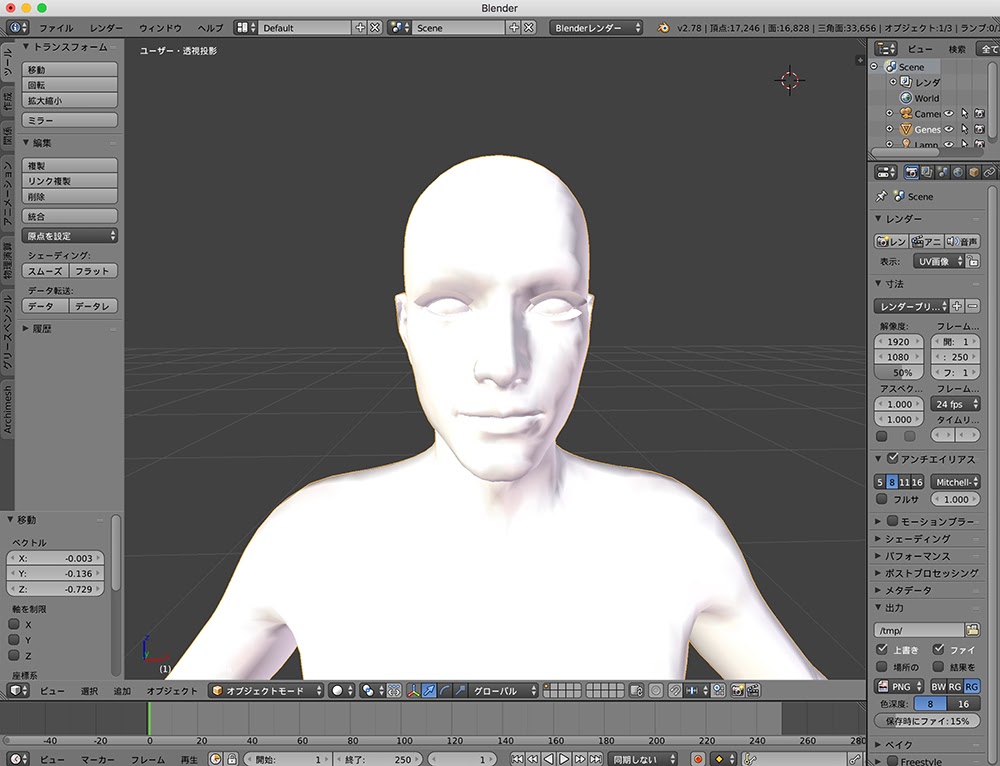1000x766 pixels.
Task: Click the Mirror button in Transform panel
Action: (x=69, y=120)
